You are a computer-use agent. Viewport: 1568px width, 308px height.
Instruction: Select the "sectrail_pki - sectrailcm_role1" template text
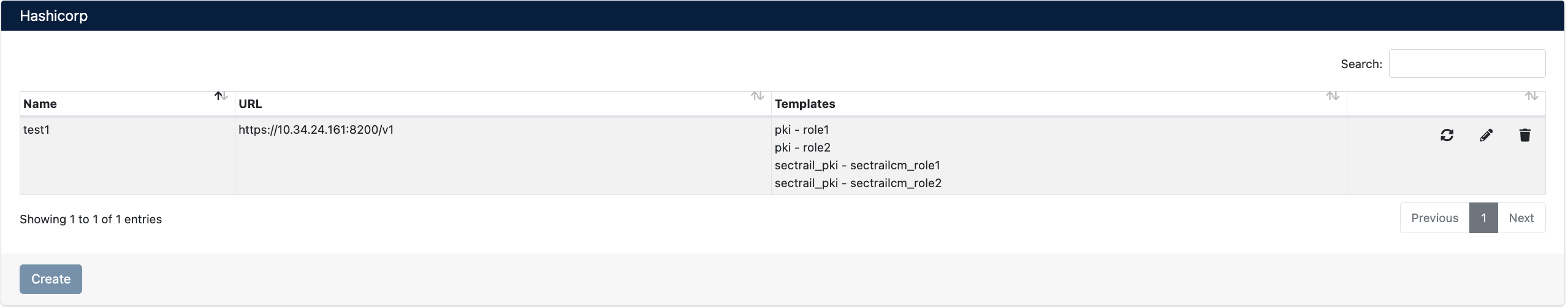pyautogui.click(x=857, y=166)
